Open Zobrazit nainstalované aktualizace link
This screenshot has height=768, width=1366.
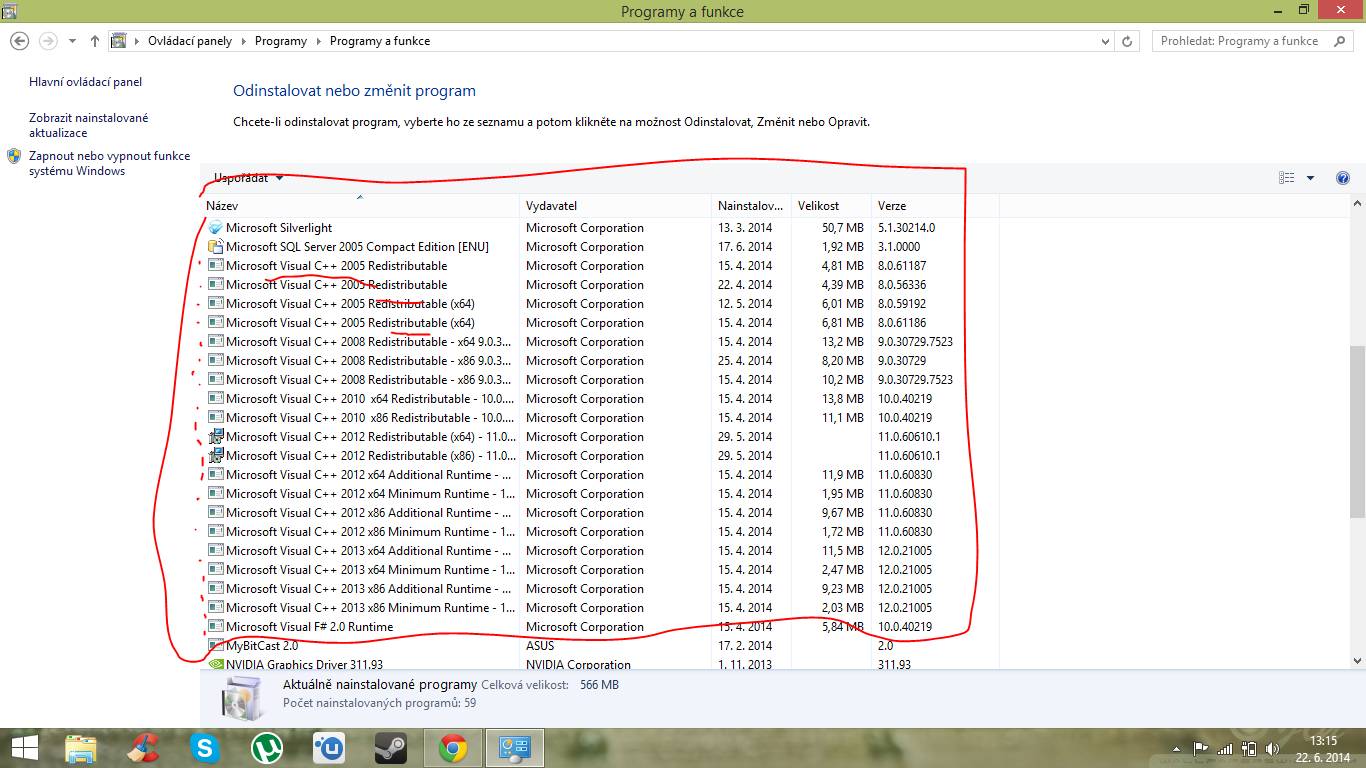pyautogui.click(x=89, y=125)
